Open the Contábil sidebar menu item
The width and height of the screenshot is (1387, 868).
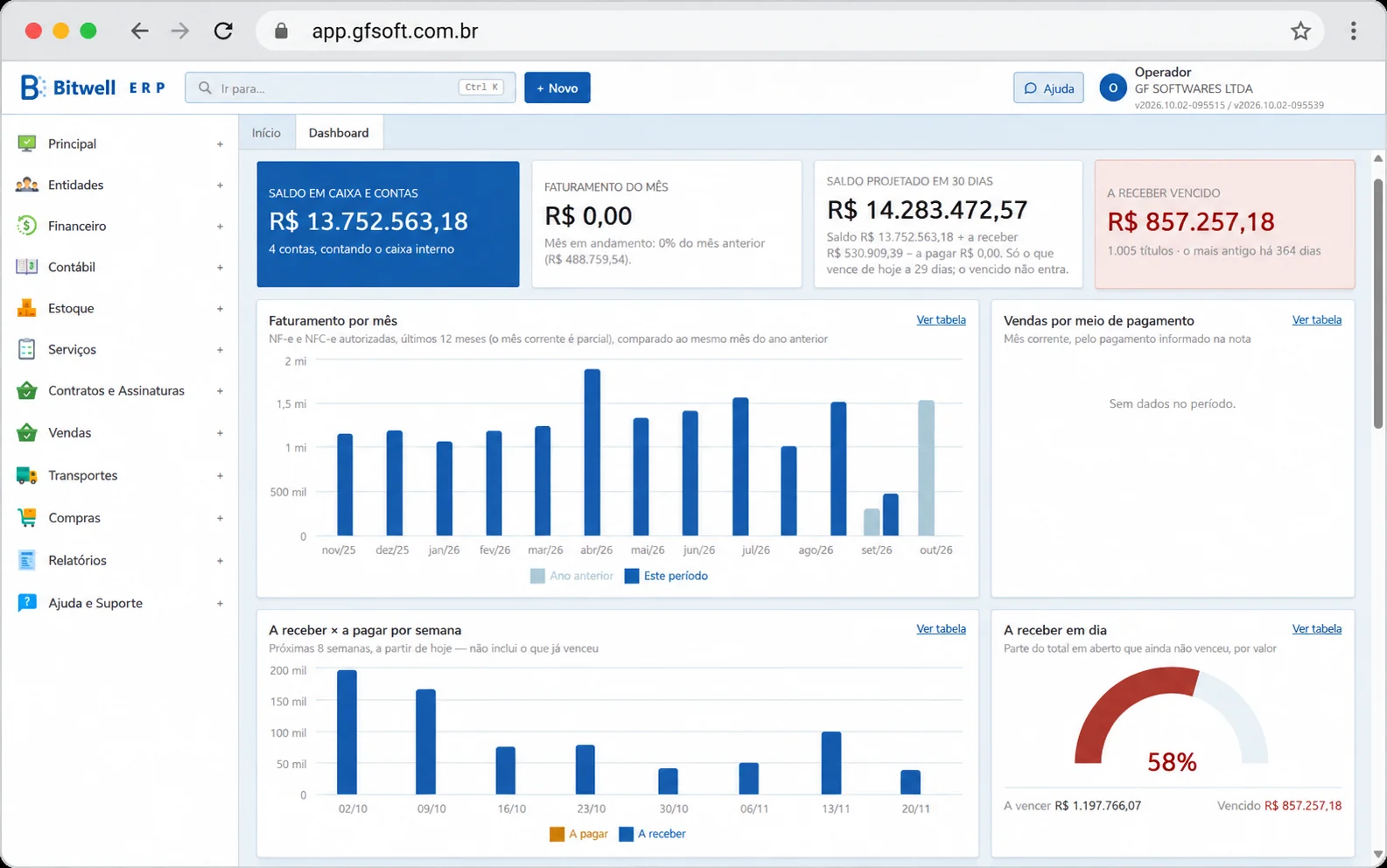tap(120, 267)
